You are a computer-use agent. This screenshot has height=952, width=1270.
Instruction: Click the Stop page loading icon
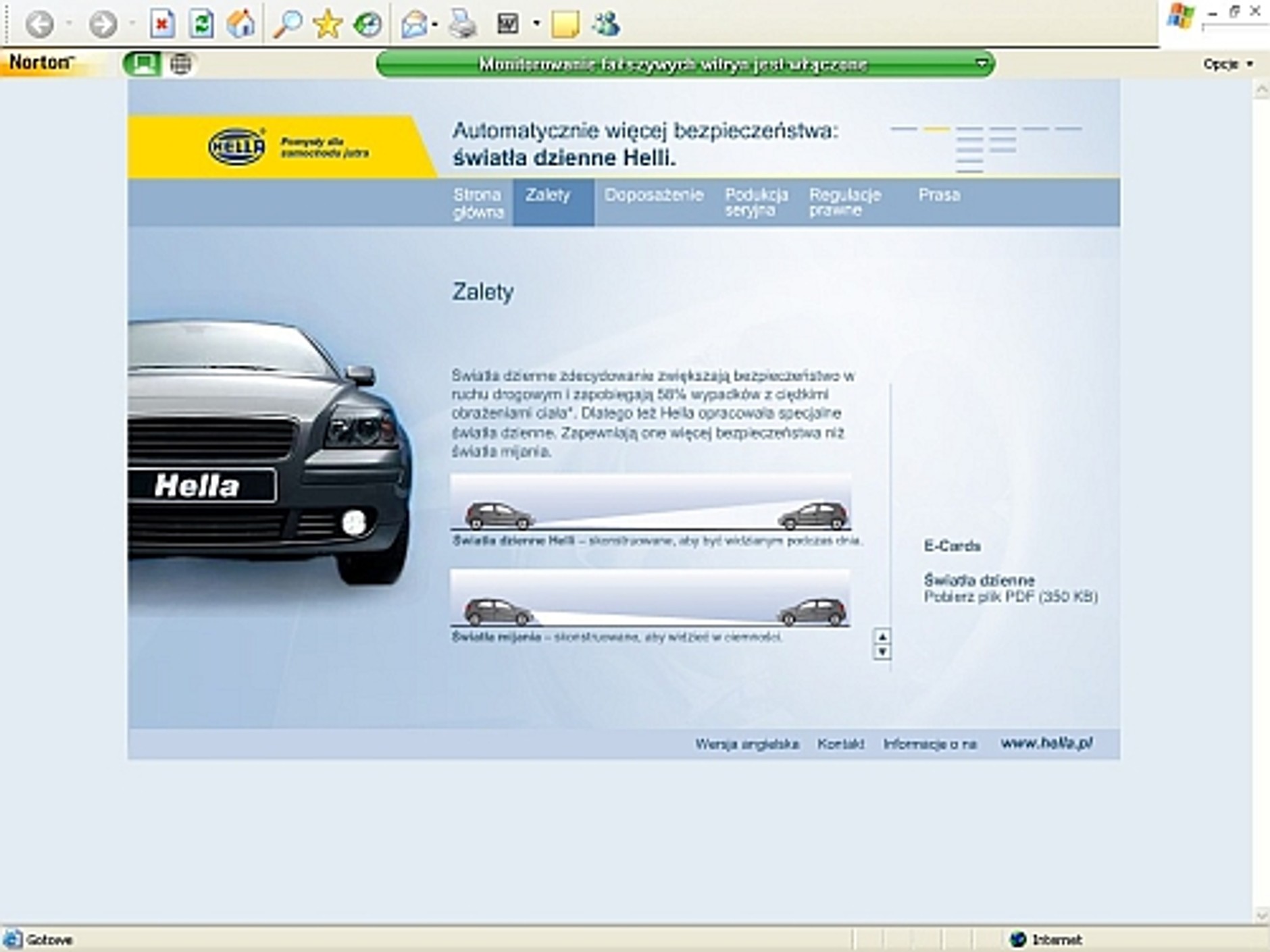pos(162,25)
